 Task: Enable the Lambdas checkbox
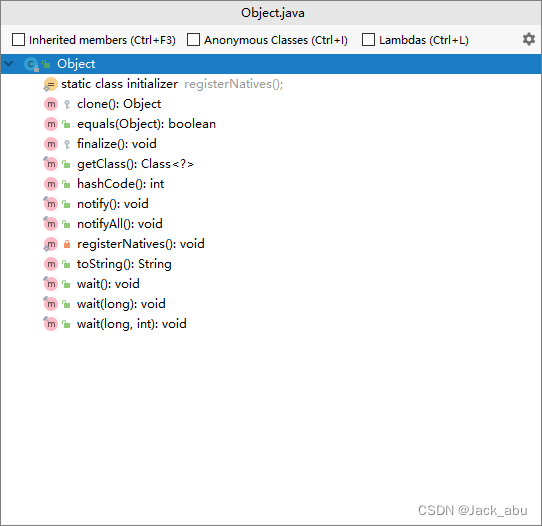pos(368,39)
